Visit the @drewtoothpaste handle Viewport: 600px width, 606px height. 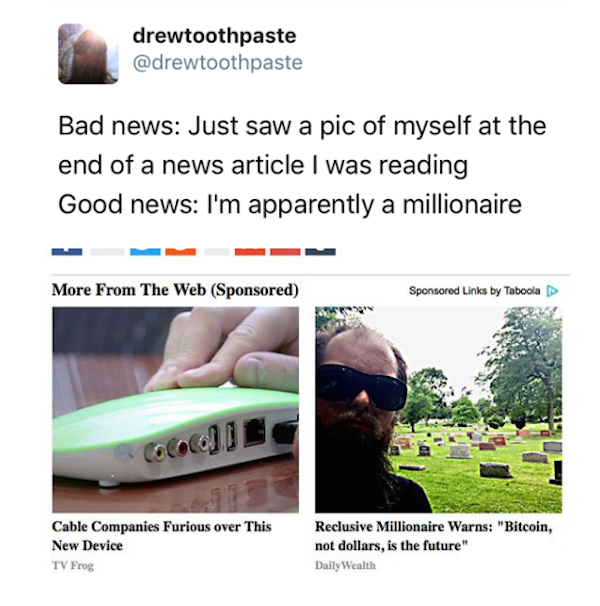click(218, 63)
